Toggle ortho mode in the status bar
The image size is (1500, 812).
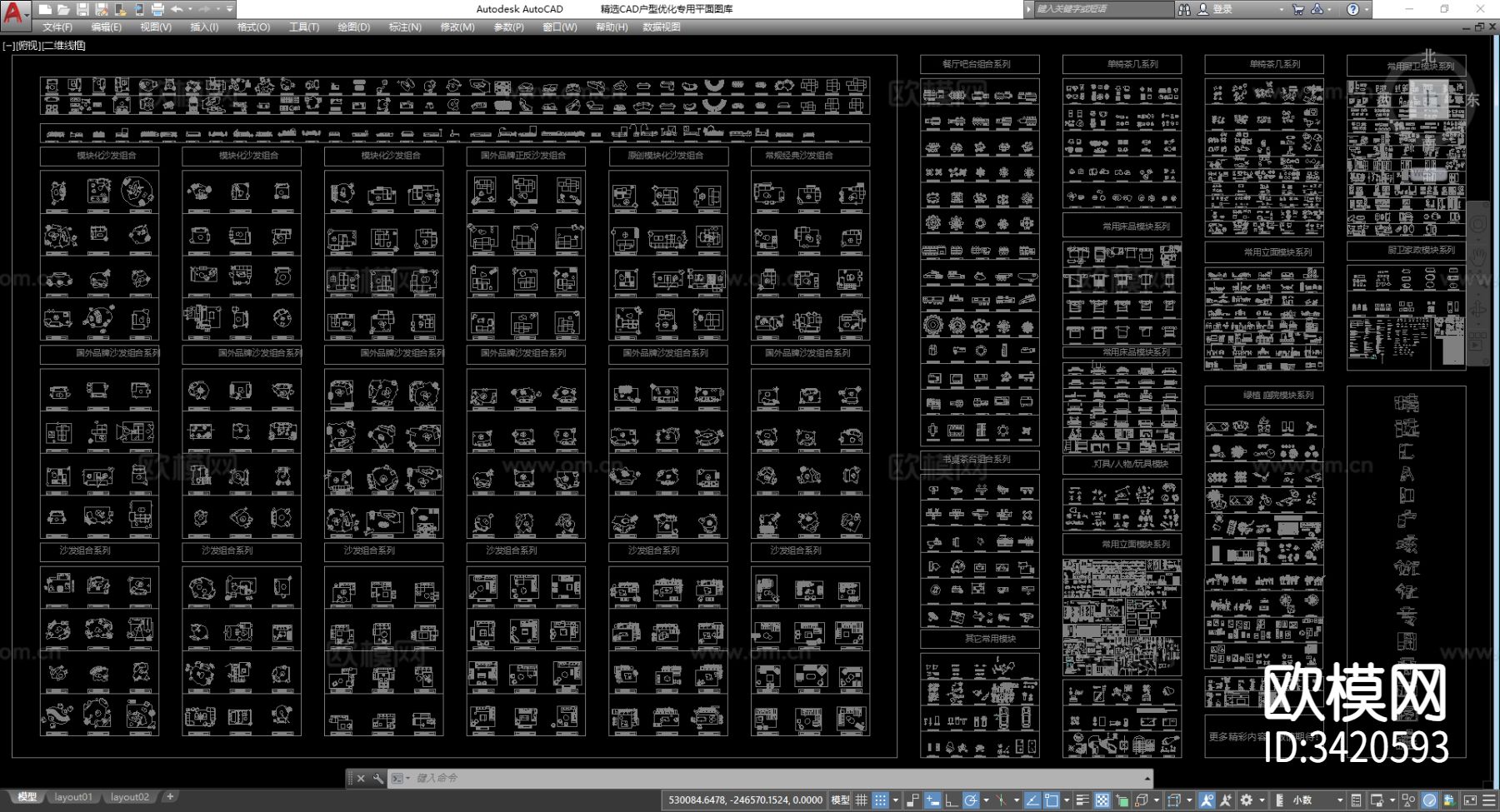click(951, 800)
